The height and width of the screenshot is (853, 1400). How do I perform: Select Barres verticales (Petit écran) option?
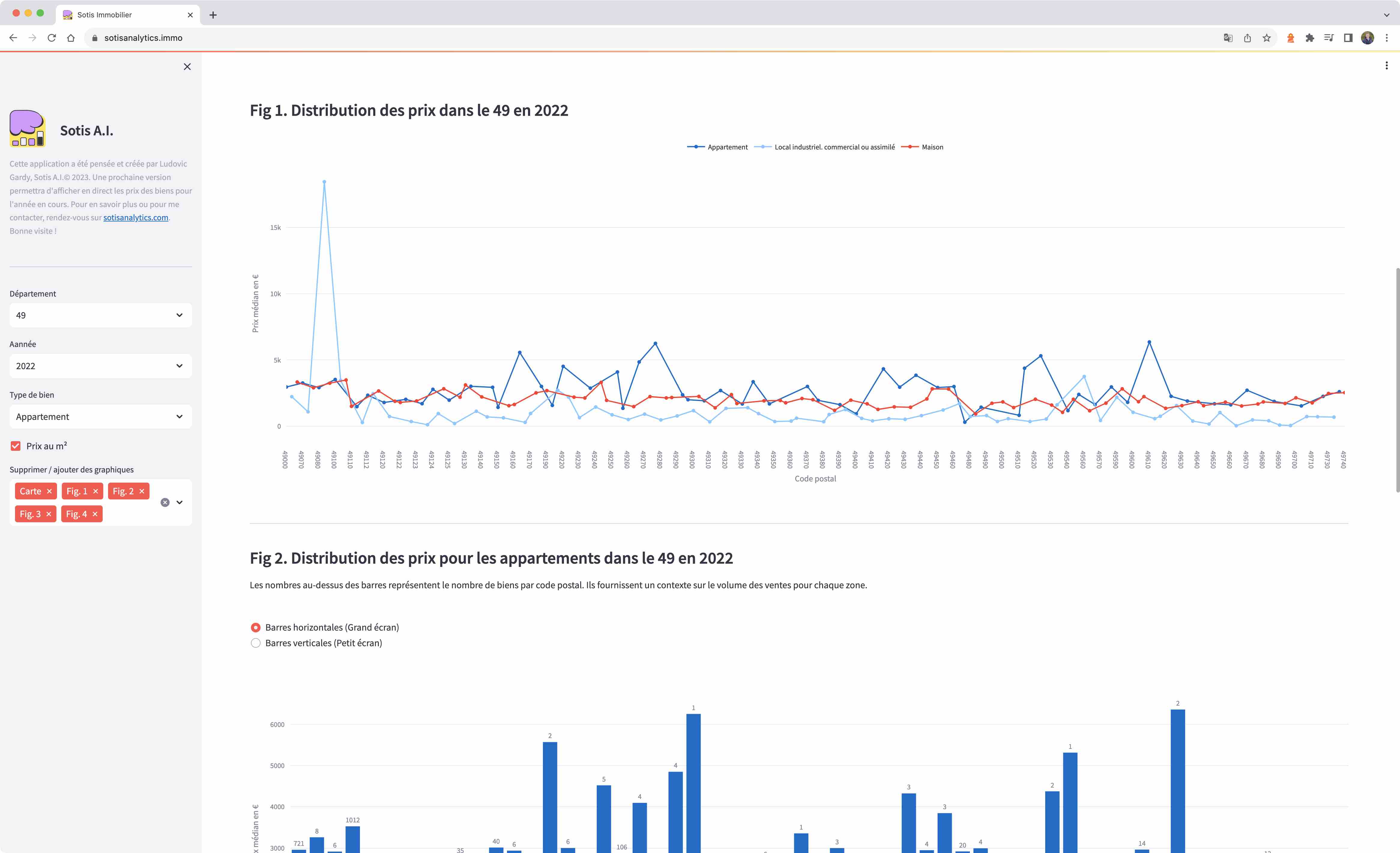(256, 643)
